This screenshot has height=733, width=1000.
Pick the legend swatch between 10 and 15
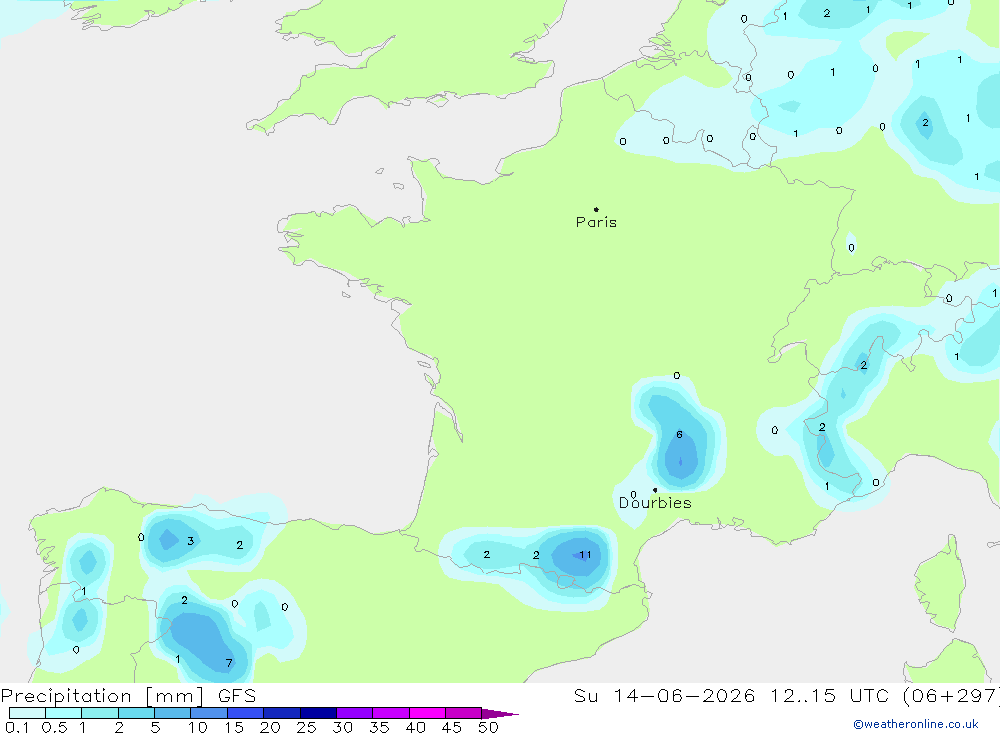(x=209, y=713)
